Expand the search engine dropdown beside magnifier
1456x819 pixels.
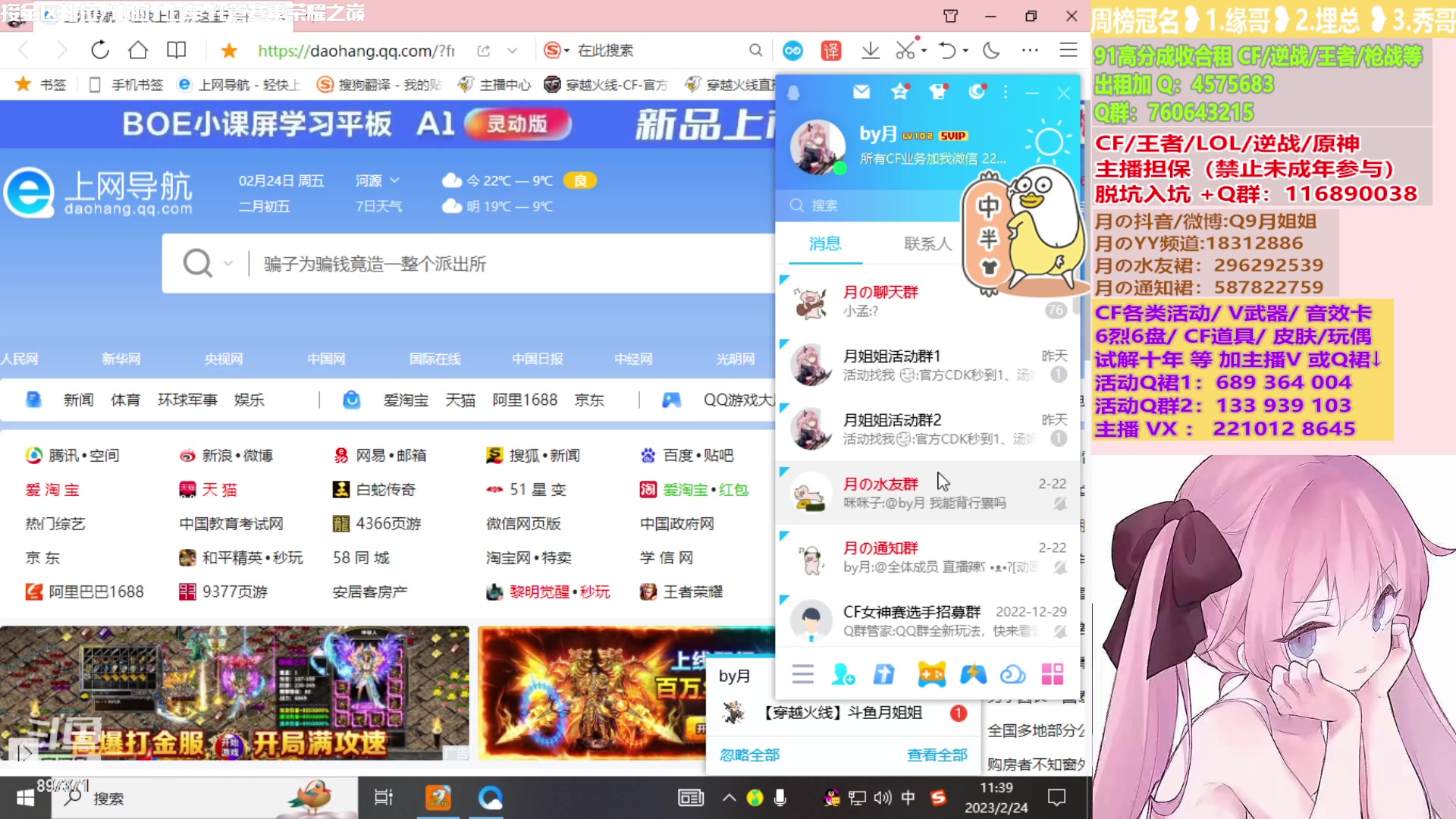coord(228,264)
